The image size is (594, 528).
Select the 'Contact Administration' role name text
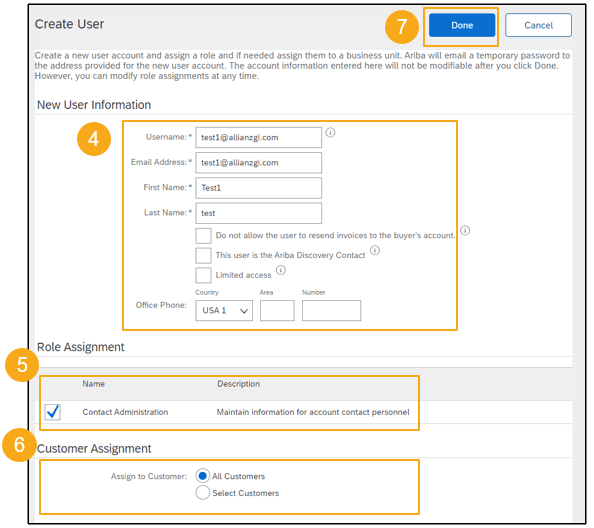pyautogui.click(x=125, y=412)
